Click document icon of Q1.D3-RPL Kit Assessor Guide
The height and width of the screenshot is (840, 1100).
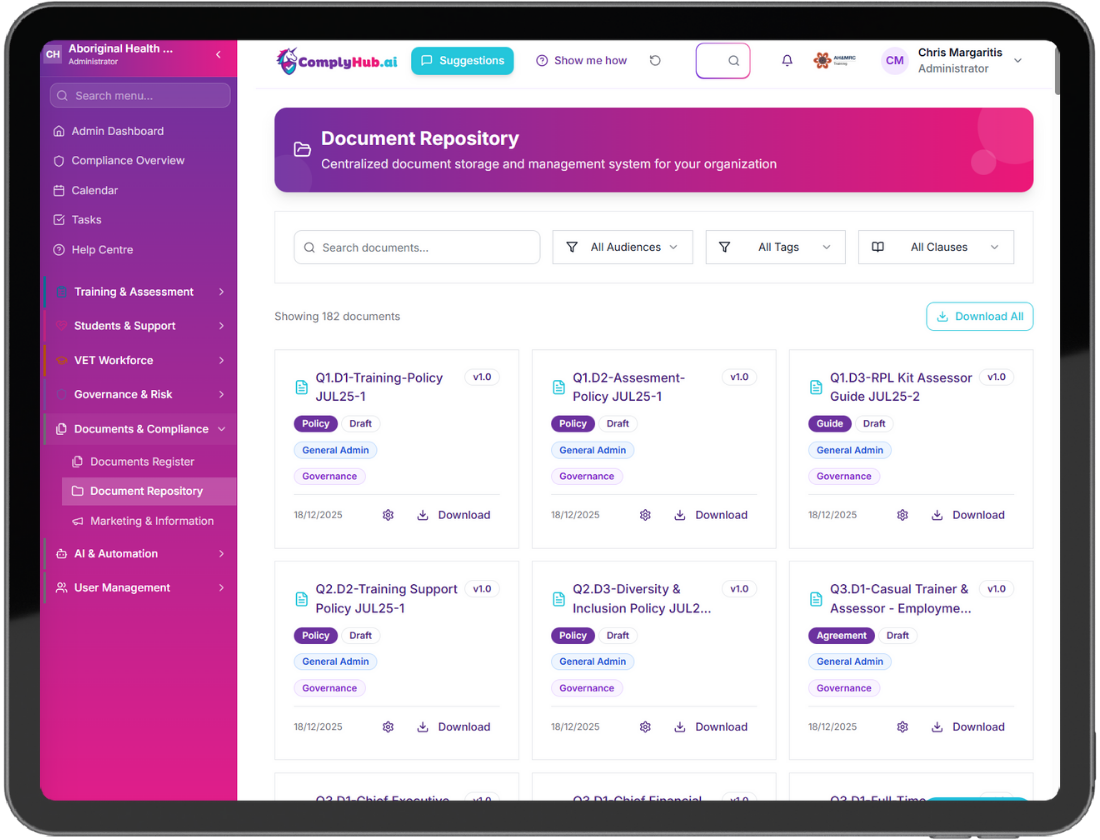click(x=816, y=387)
